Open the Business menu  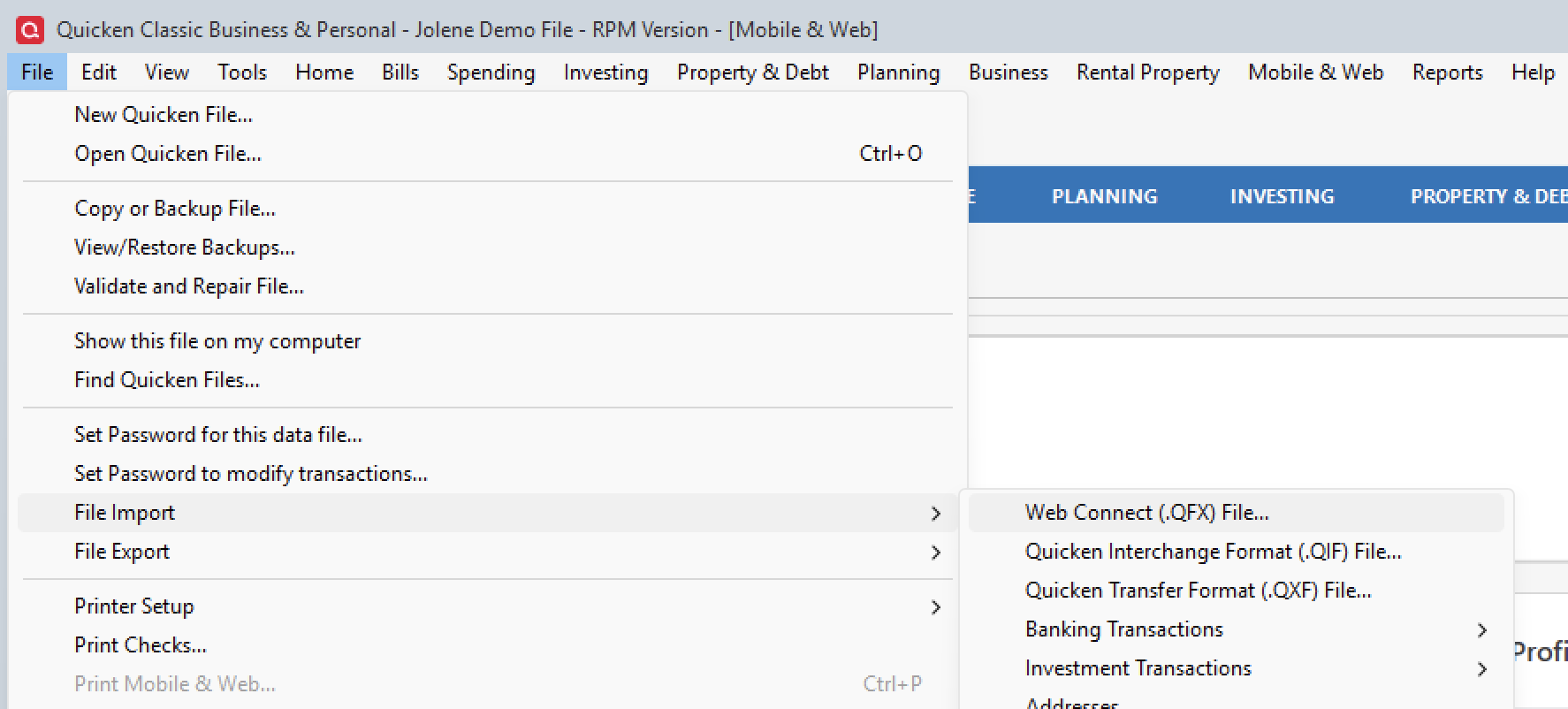point(1009,72)
